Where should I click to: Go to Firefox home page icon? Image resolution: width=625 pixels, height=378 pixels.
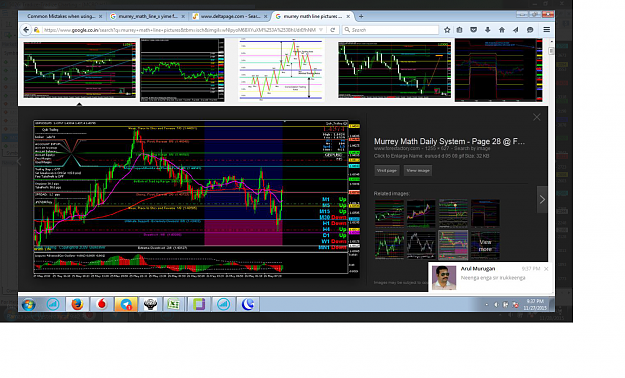[502, 30]
